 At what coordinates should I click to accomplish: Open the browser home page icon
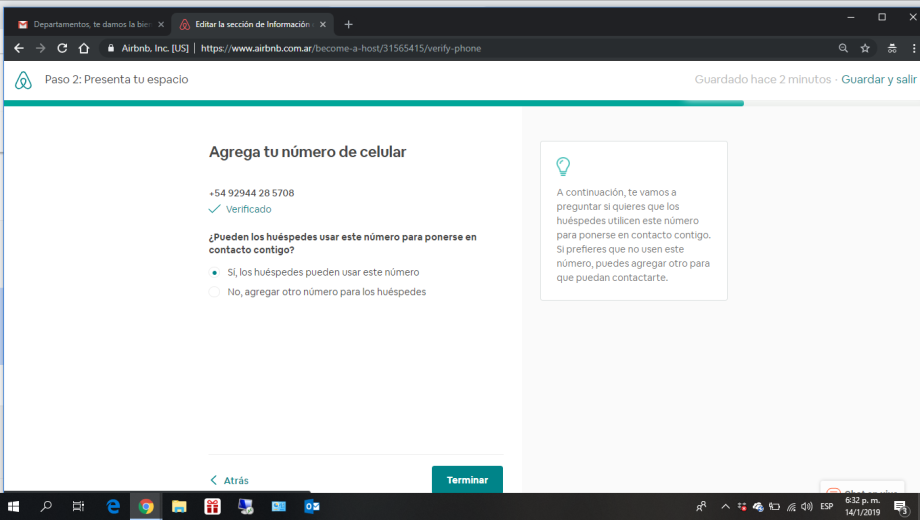point(84,48)
